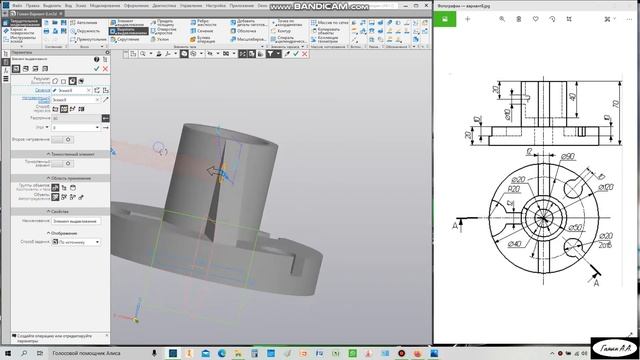Open help icon in Параметры panel
The width and height of the screenshot is (640, 360).
coord(96,59)
